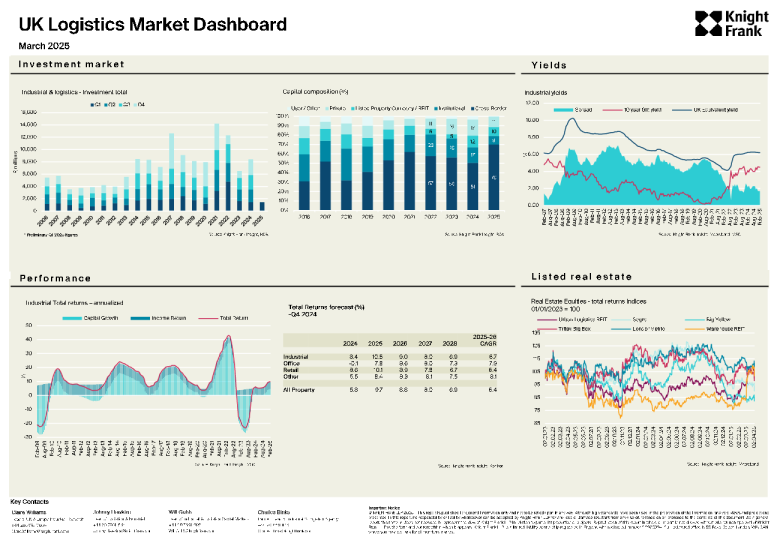Screen dimensions: 780x540
Task: Click the Q1 legend marker in investment chart
Action: click(x=92, y=104)
